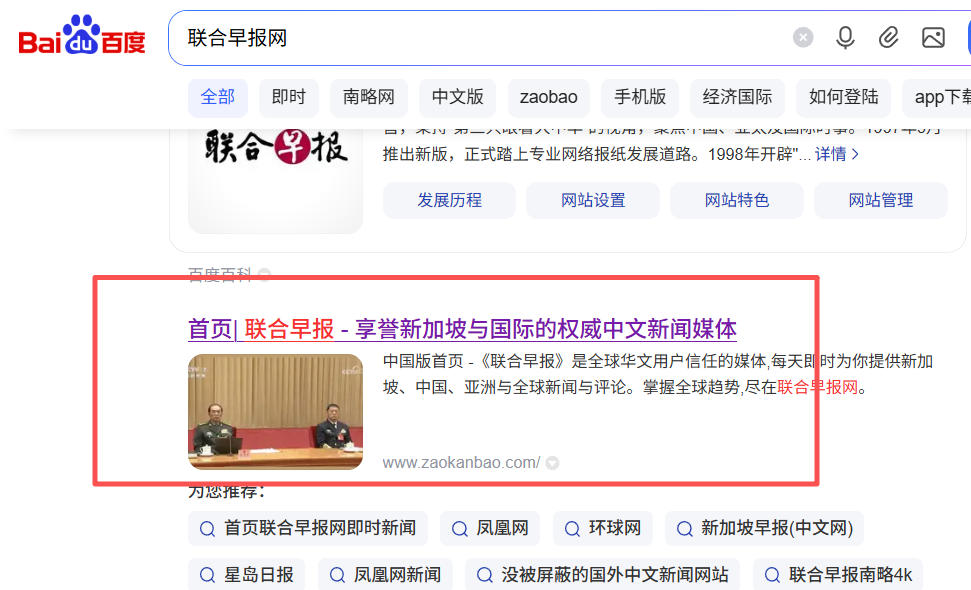Search suggestion 凤凰网 with magnifier icon
This screenshot has height=590, width=971.
(x=490, y=529)
